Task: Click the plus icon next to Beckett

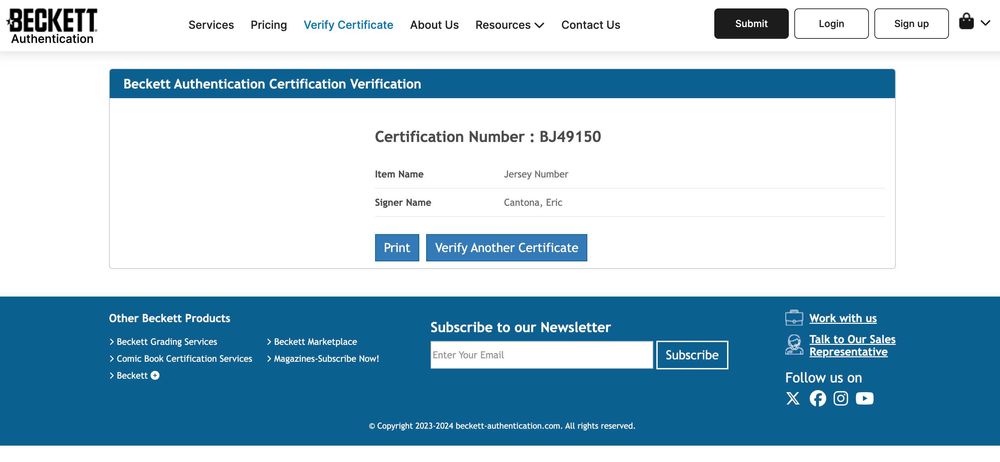Action: click(x=155, y=376)
